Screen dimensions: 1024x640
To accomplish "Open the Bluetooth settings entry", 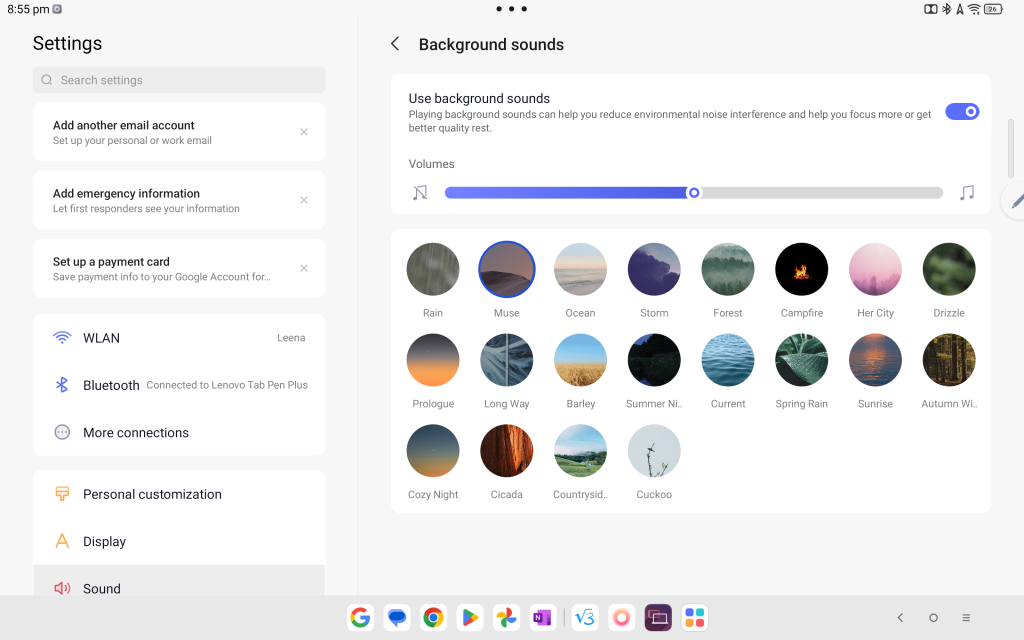I will [x=179, y=385].
